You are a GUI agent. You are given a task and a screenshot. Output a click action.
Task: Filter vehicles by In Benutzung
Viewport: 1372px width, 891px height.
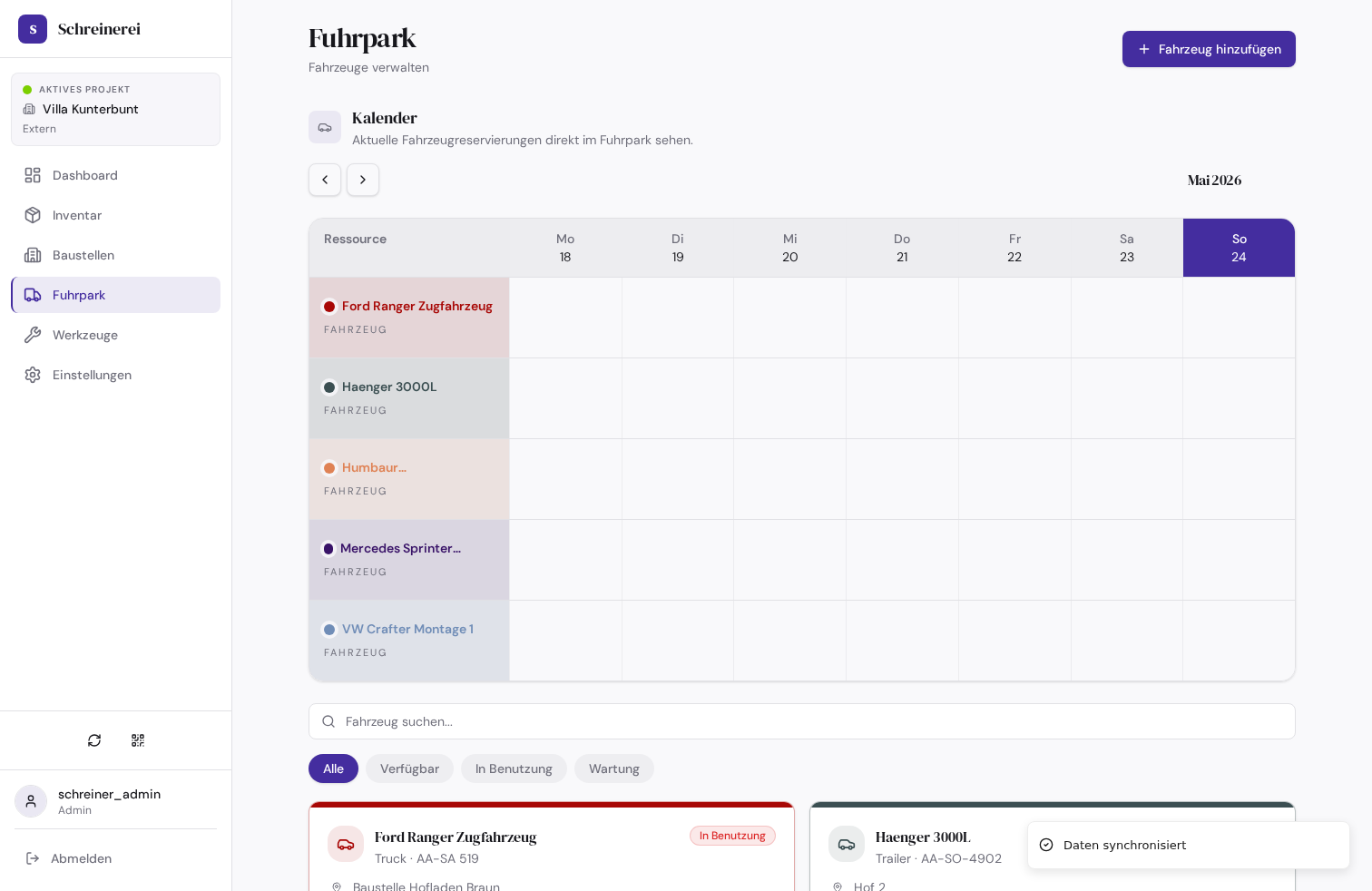pyautogui.click(x=514, y=769)
